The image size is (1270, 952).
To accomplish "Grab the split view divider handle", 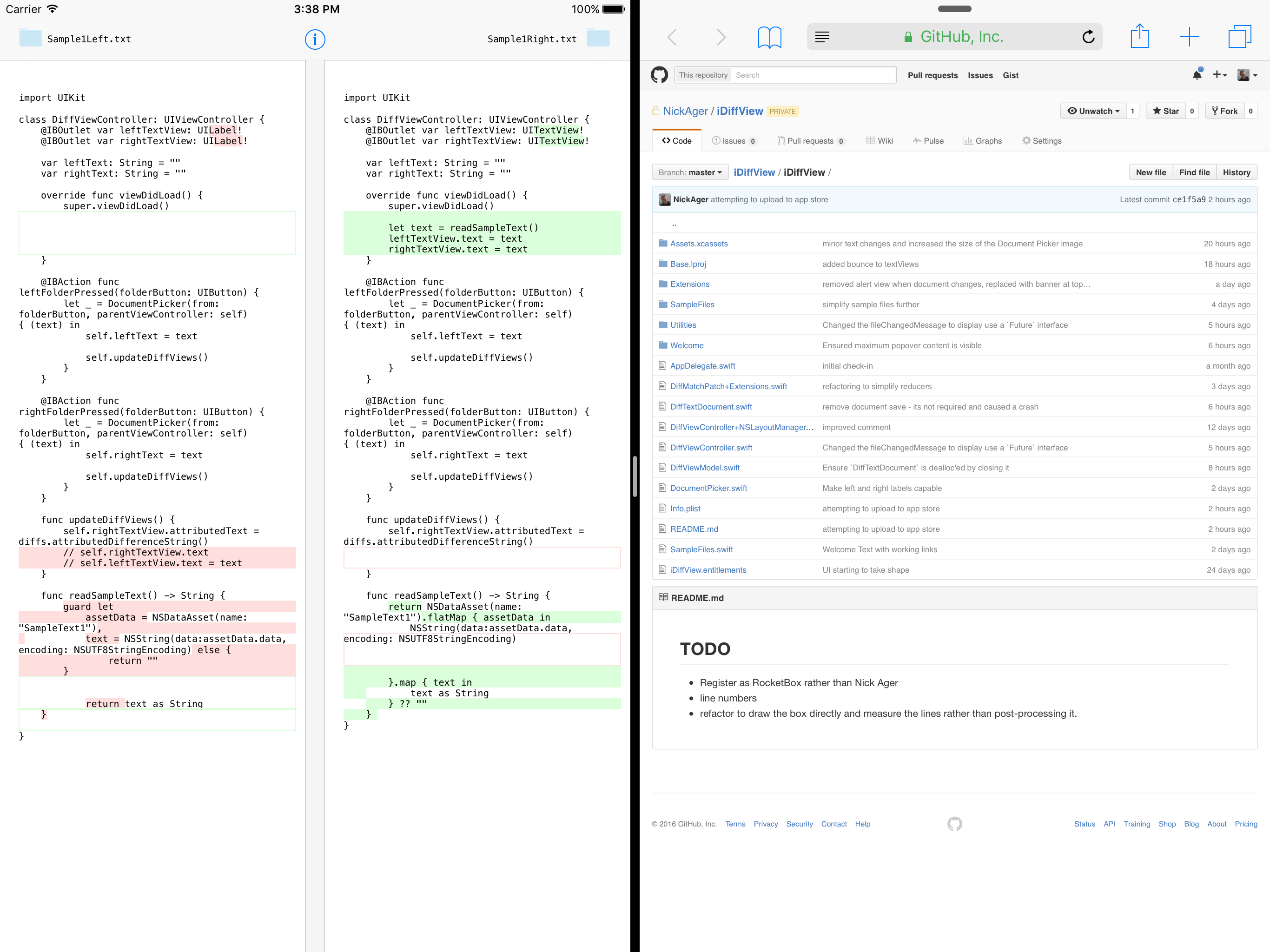I will [x=635, y=476].
